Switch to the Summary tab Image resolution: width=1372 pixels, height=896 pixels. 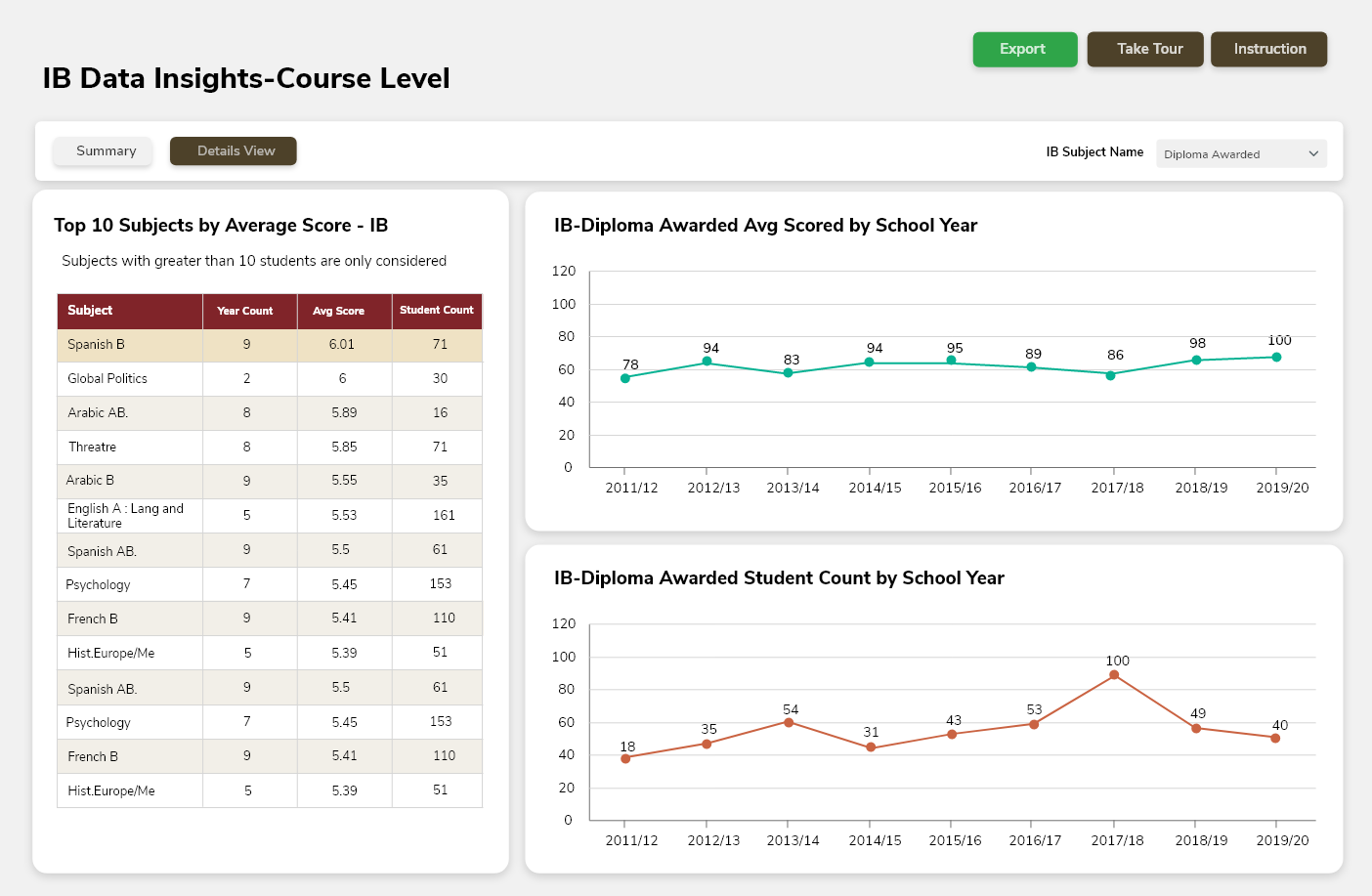point(103,151)
